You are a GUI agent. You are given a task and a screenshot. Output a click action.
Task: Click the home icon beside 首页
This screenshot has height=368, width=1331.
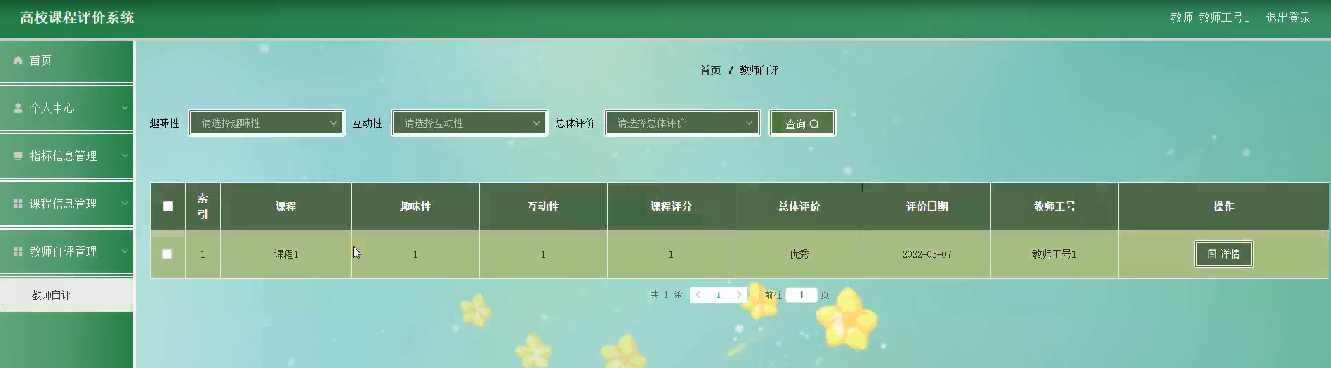click(x=17, y=61)
